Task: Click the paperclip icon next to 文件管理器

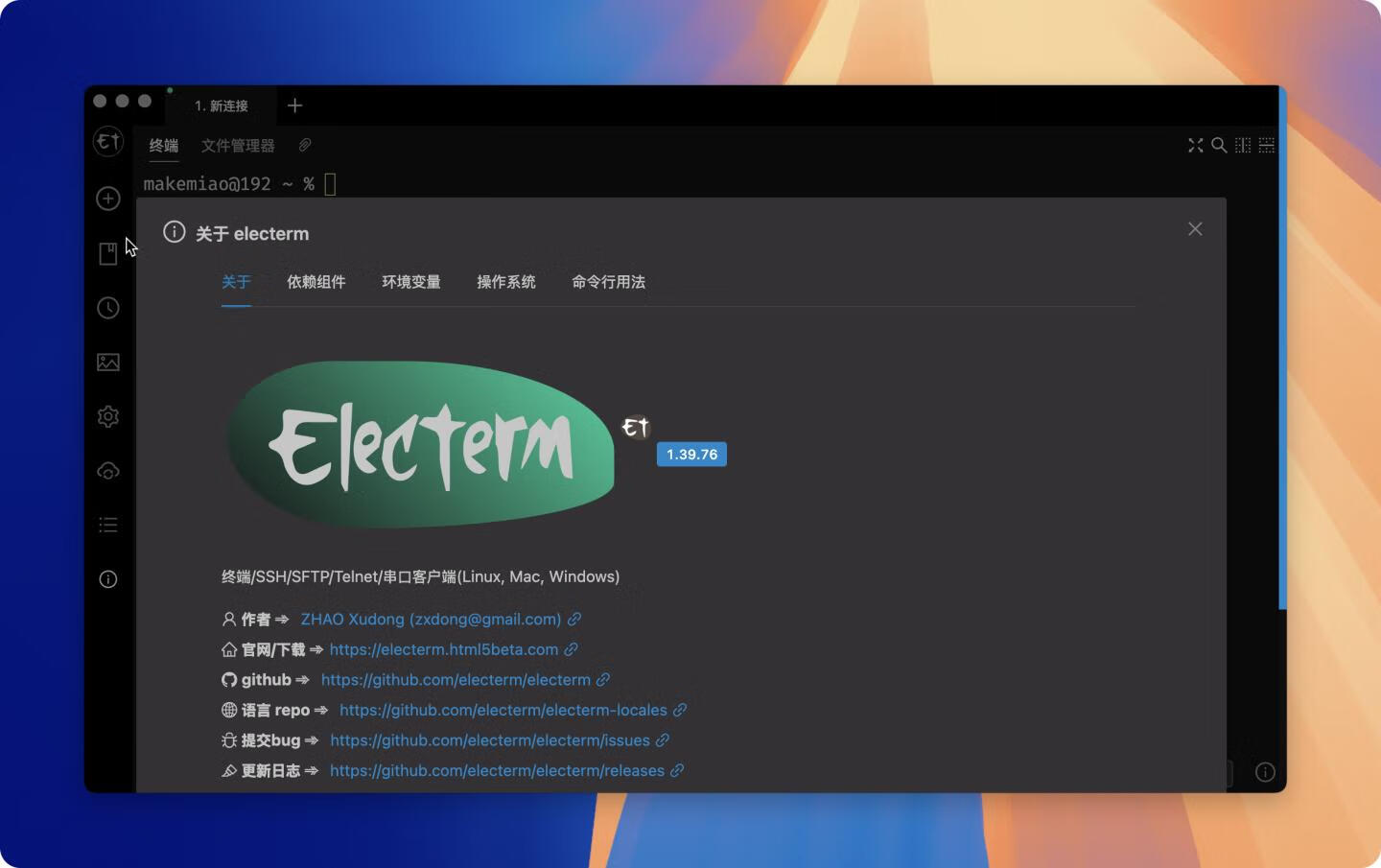Action: point(305,145)
